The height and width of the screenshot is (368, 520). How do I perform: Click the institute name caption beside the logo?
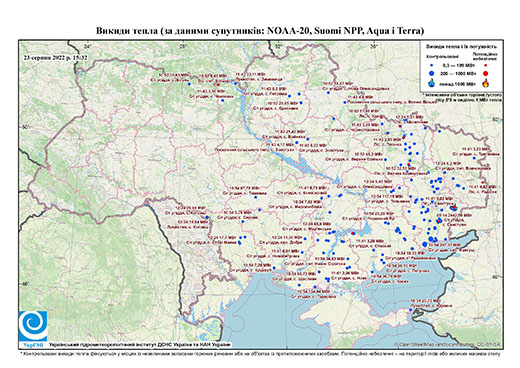pos(140,345)
